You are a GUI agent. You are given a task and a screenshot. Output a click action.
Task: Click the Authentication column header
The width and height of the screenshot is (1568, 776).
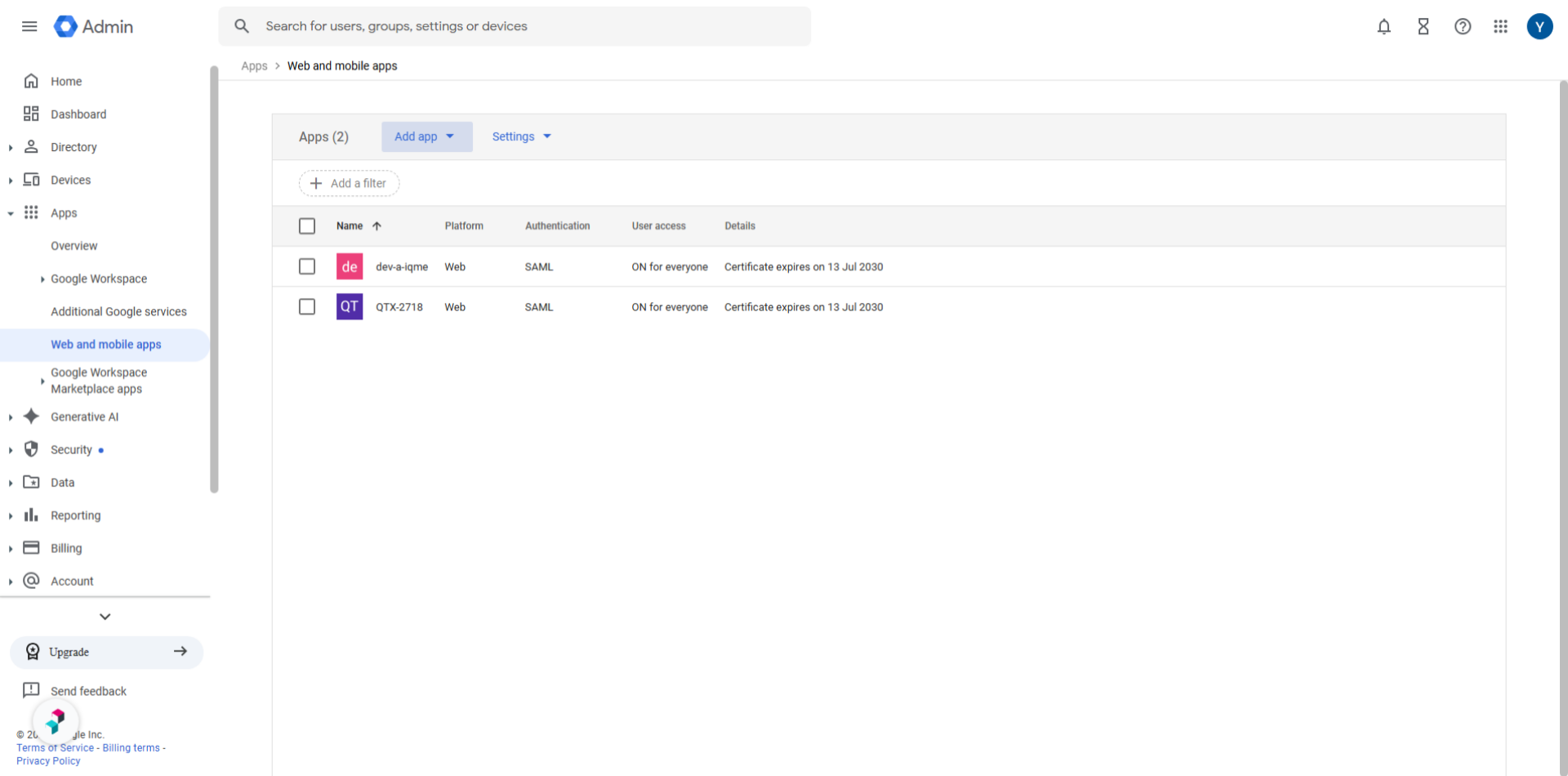click(x=557, y=226)
